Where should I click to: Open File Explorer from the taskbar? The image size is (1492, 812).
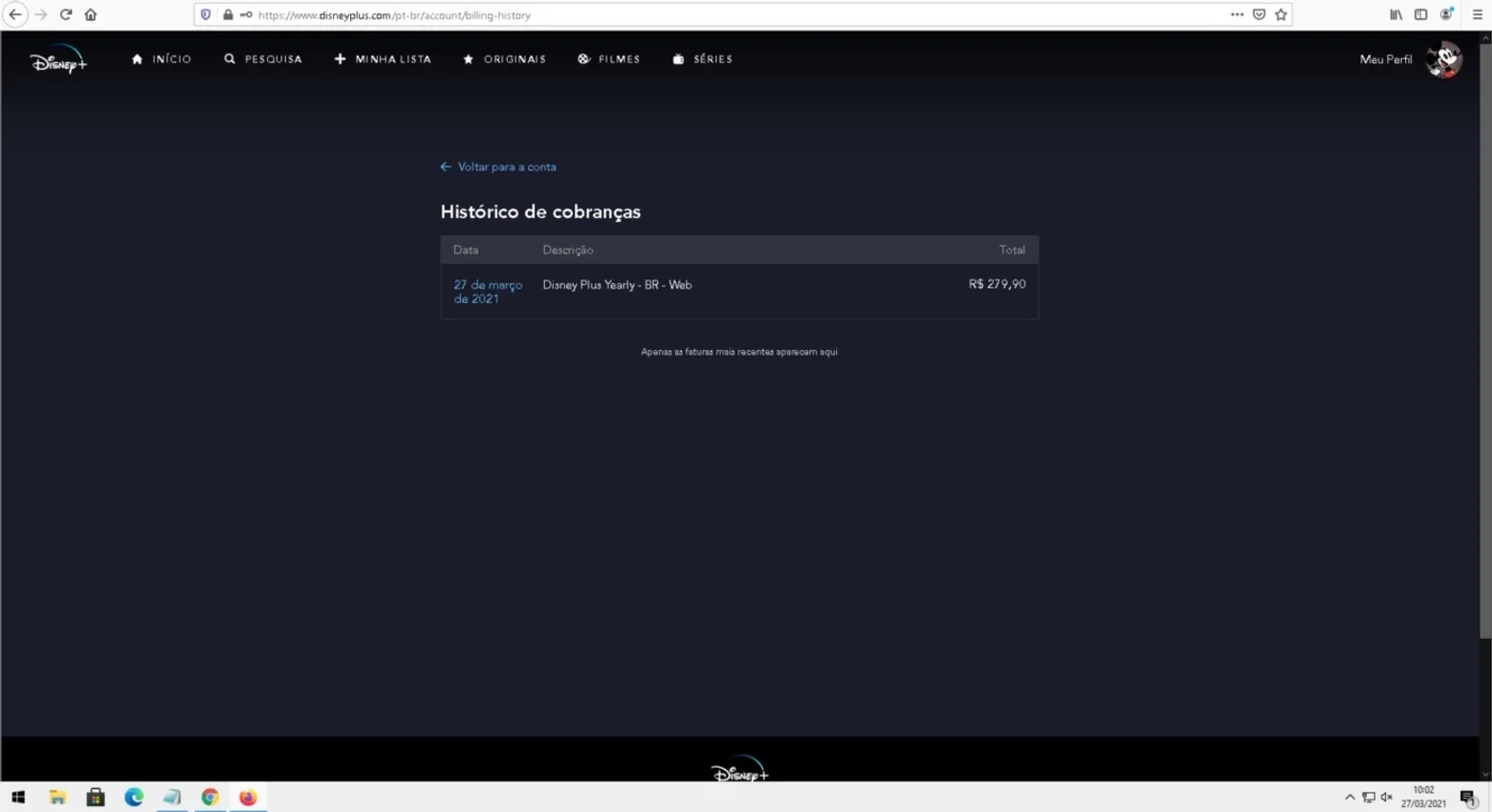point(57,797)
